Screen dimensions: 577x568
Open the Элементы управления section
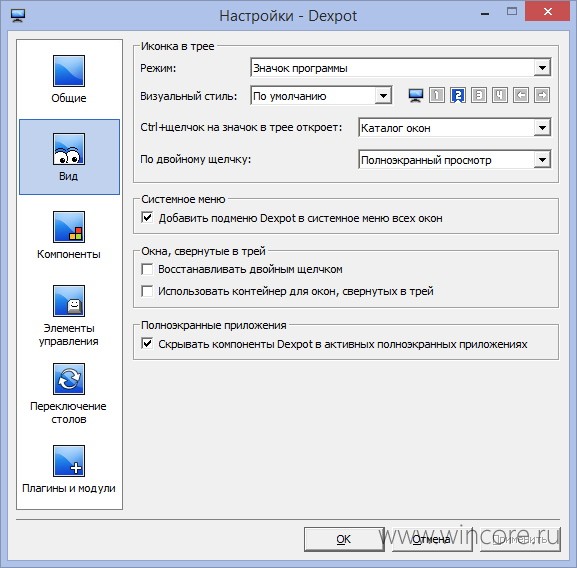(69, 316)
